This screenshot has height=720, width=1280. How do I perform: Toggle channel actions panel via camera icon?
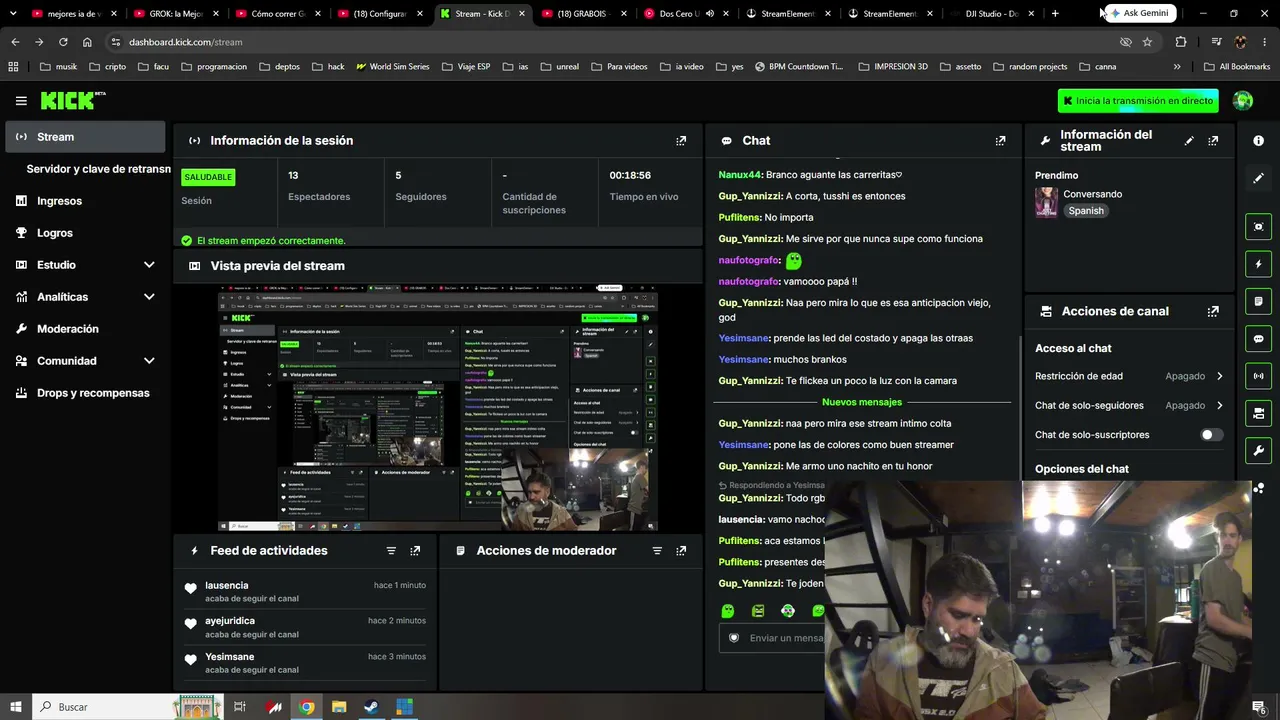[x=1258, y=413]
